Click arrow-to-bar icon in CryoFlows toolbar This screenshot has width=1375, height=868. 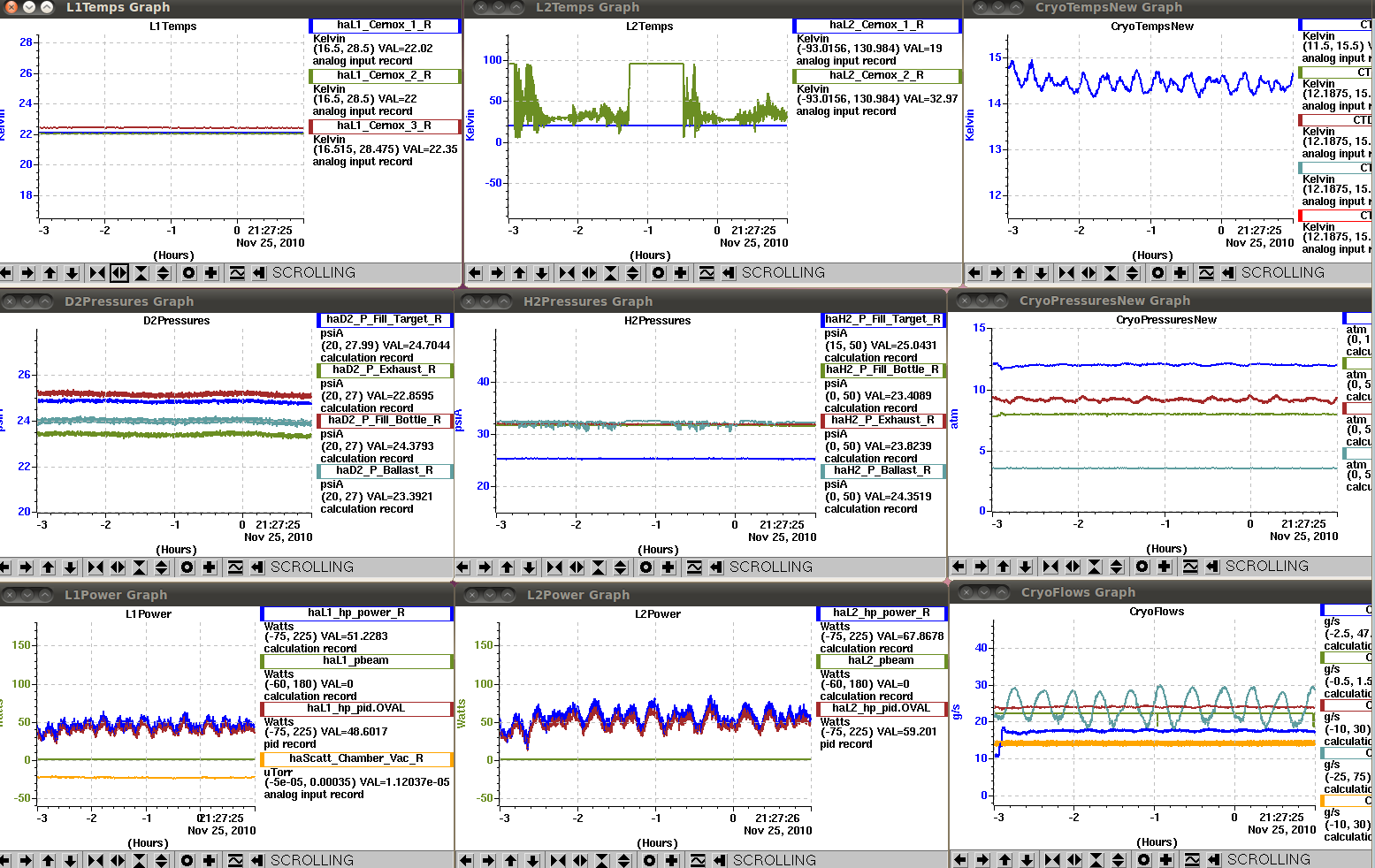[x=1214, y=859]
